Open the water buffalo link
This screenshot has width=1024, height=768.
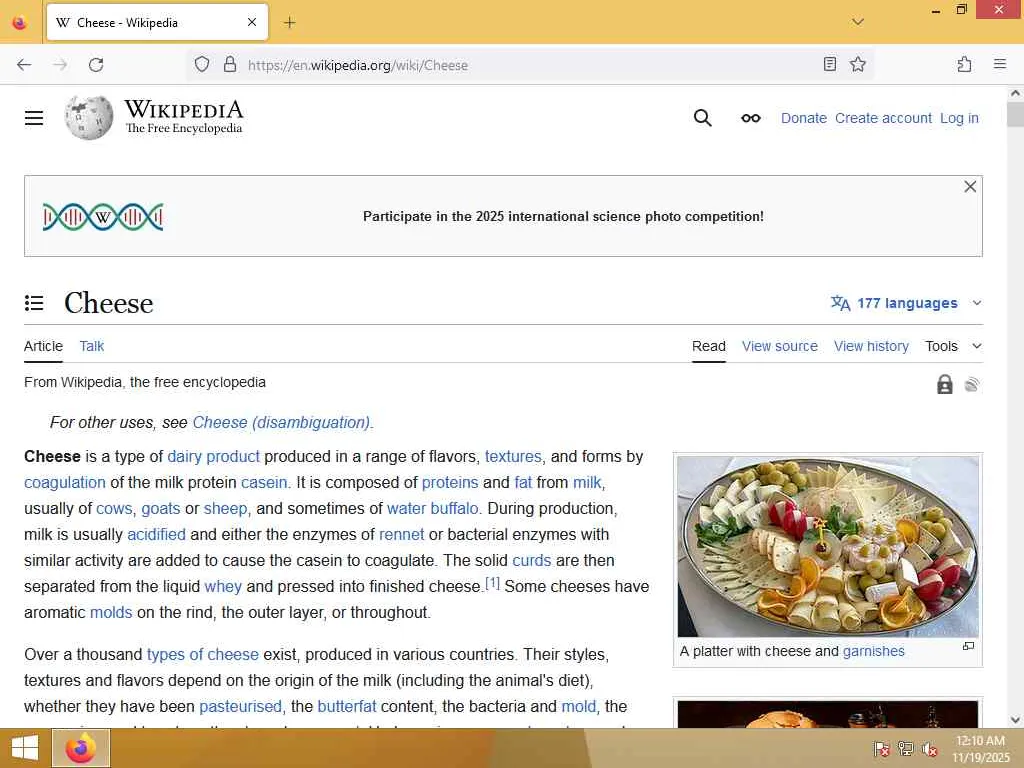pos(432,509)
